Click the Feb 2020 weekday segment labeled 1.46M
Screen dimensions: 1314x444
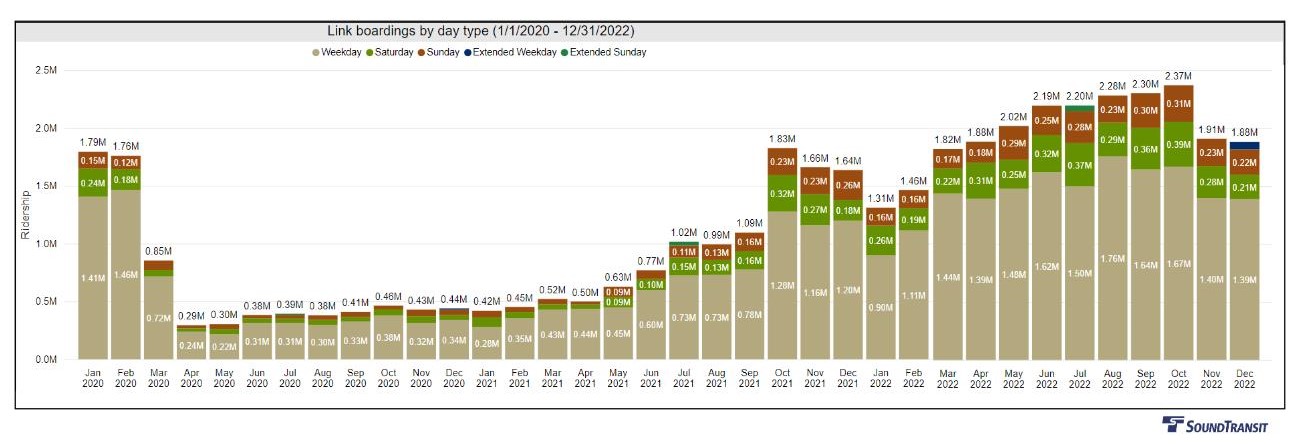click(x=127, y=275)
